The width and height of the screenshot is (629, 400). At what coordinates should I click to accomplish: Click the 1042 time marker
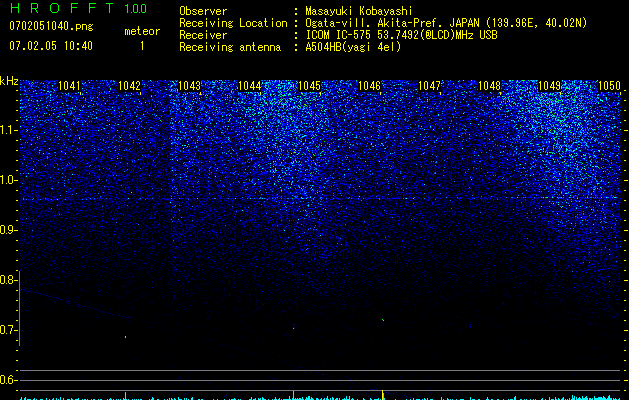pyautogui.click(x=130, y=86)
